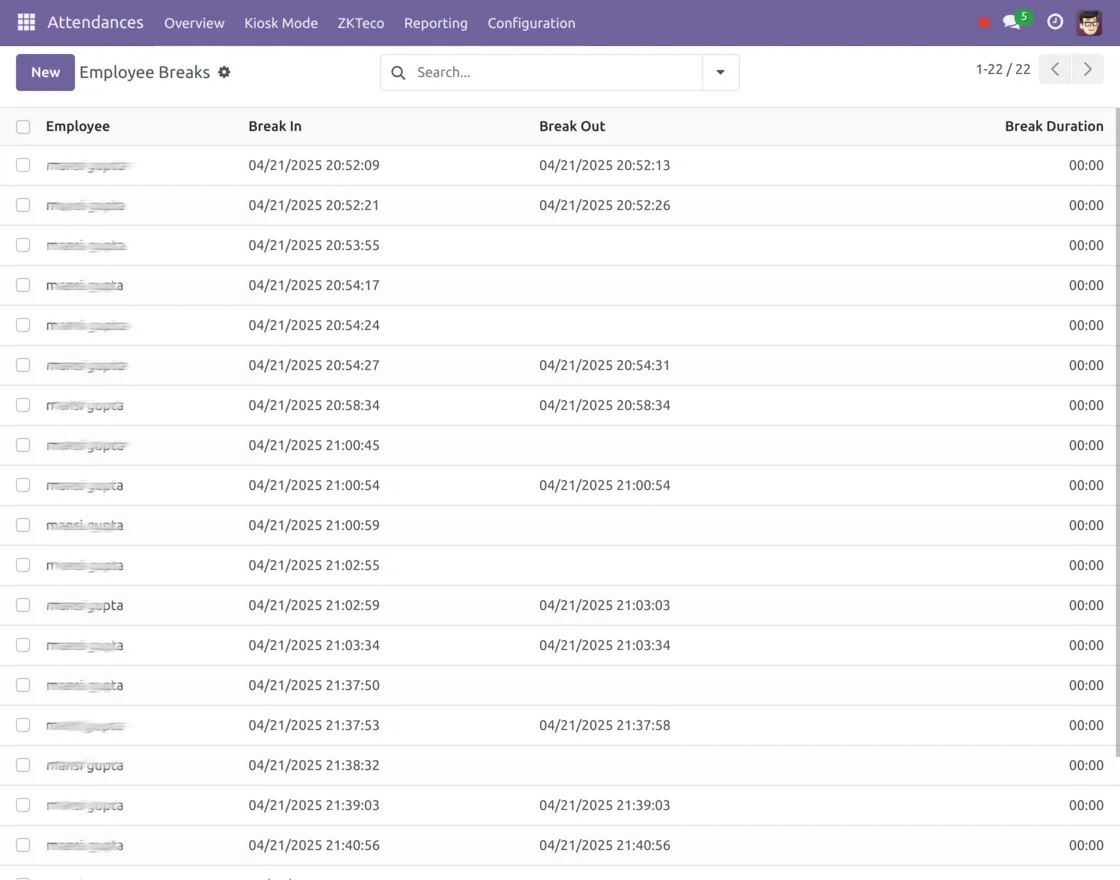Image resolution: width=1120 pixels, height=880 pixels.
Task: Select all records via header checkbox
Action: 23,126
